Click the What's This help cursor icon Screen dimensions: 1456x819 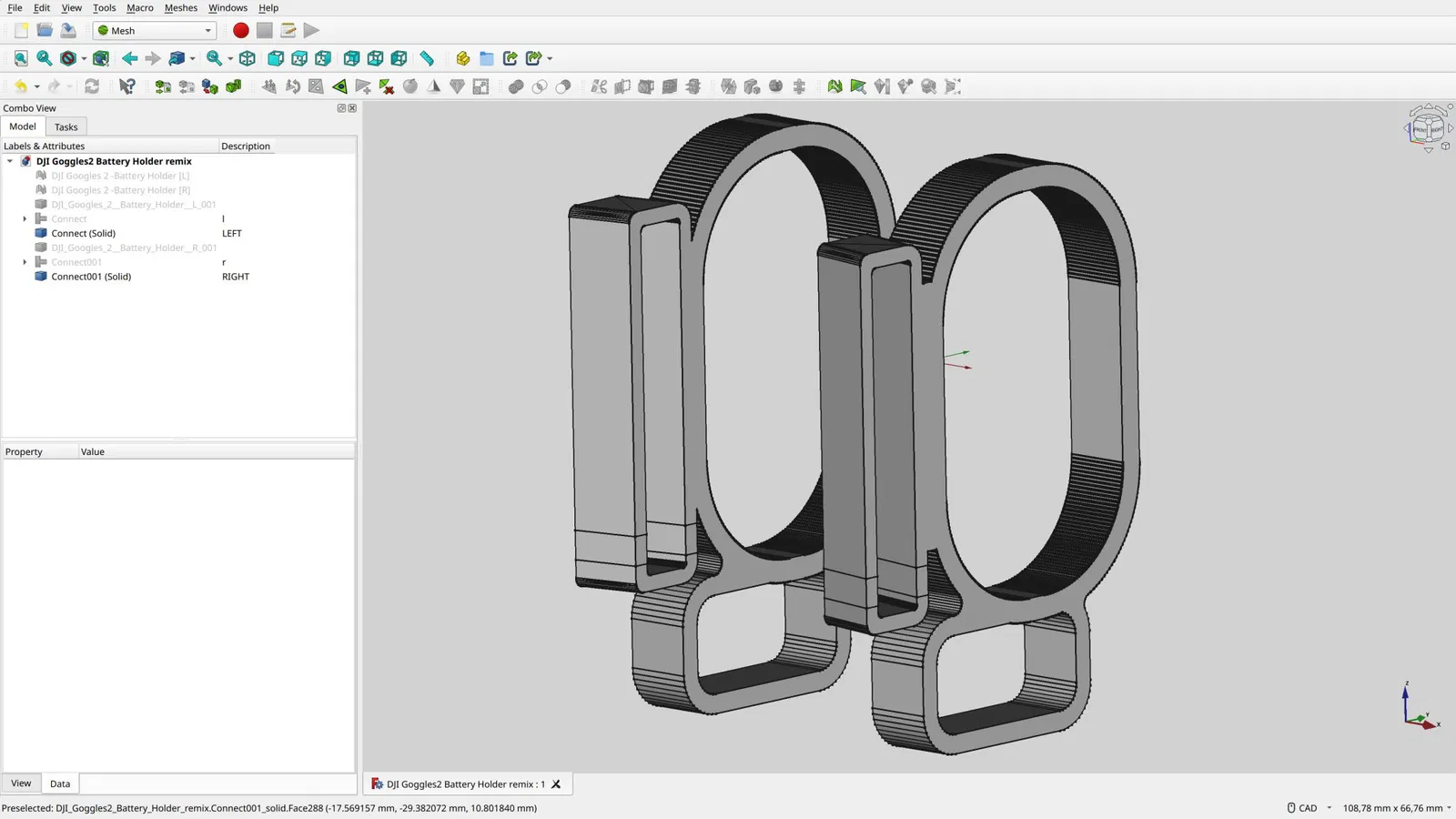click(127, 86)
